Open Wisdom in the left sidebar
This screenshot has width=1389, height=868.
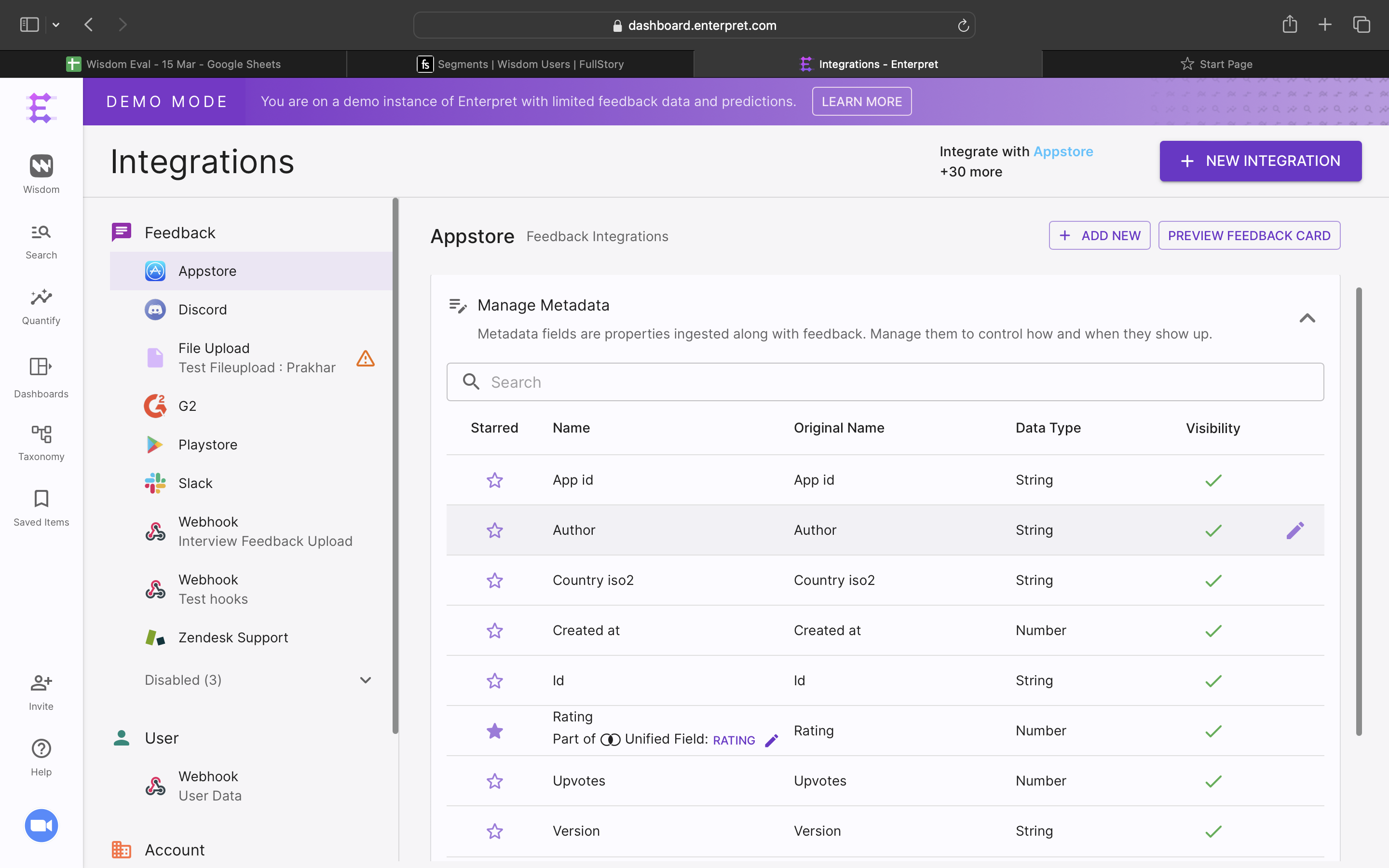tap(41, 167)
